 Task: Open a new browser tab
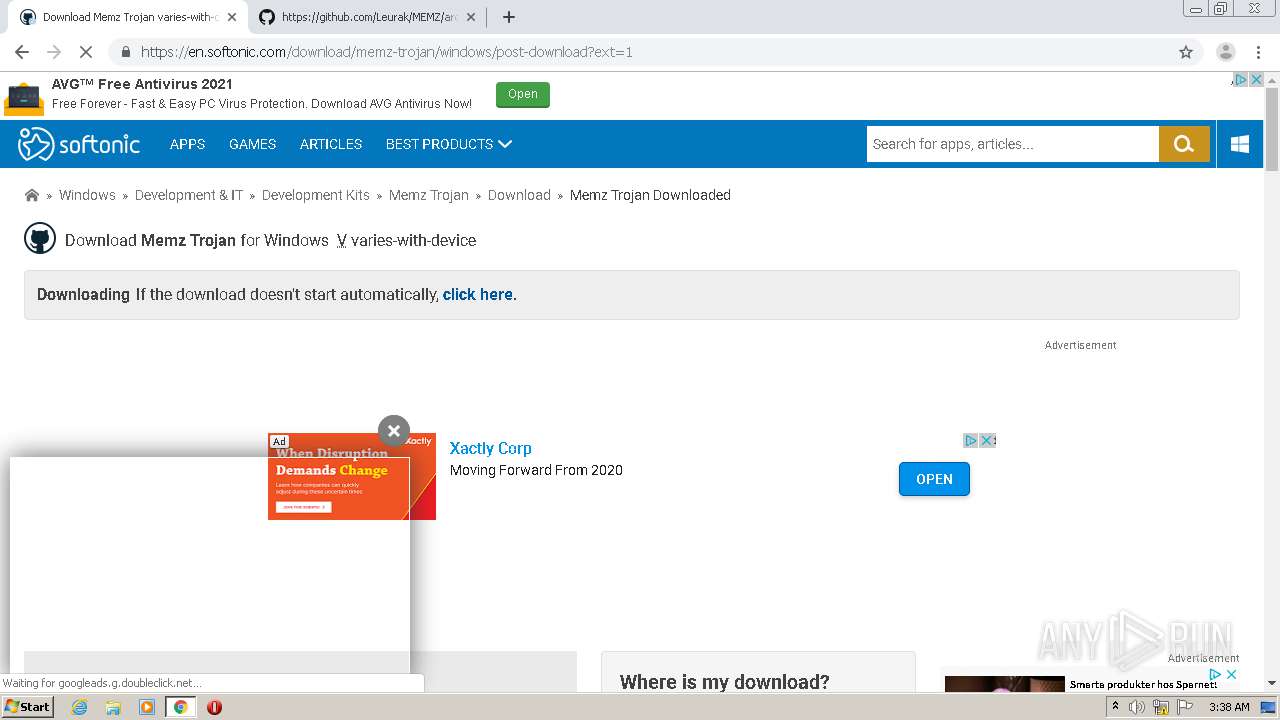[509, 17]
